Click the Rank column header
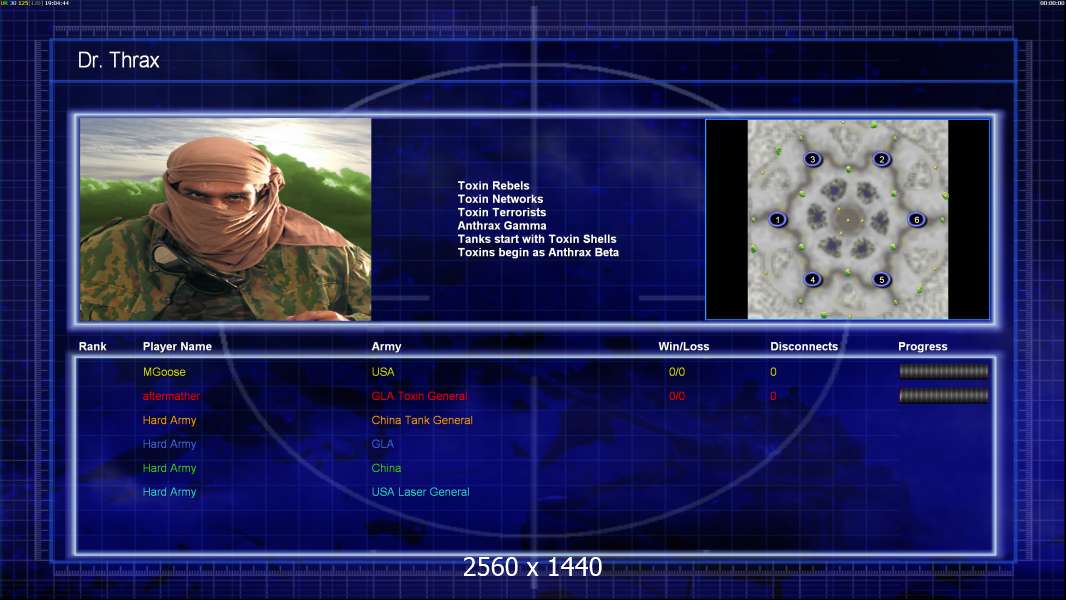This screenshot has width=1066, height=600. 92,347
